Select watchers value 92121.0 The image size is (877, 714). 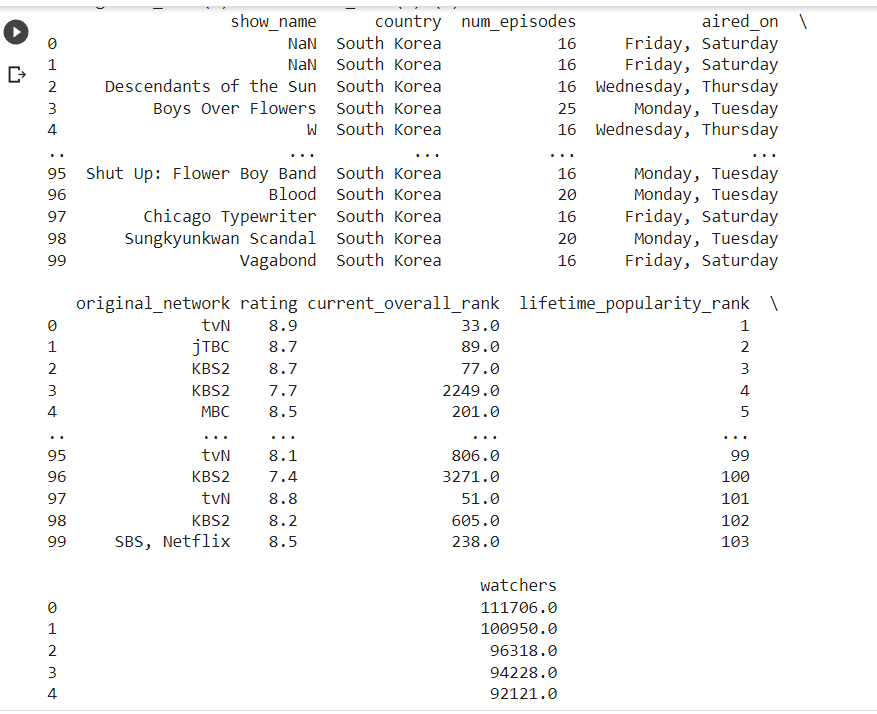(x=524, y=694)
